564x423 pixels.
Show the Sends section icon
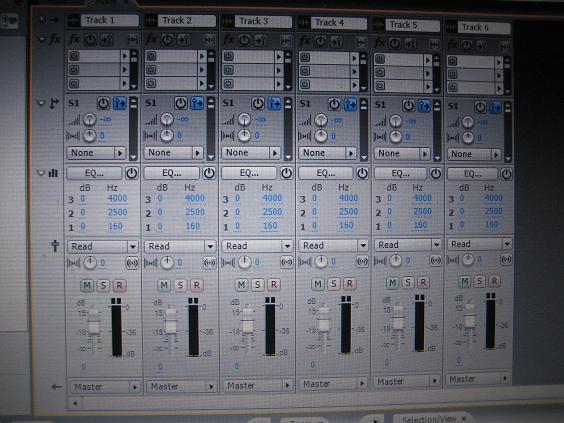[54, 104]
